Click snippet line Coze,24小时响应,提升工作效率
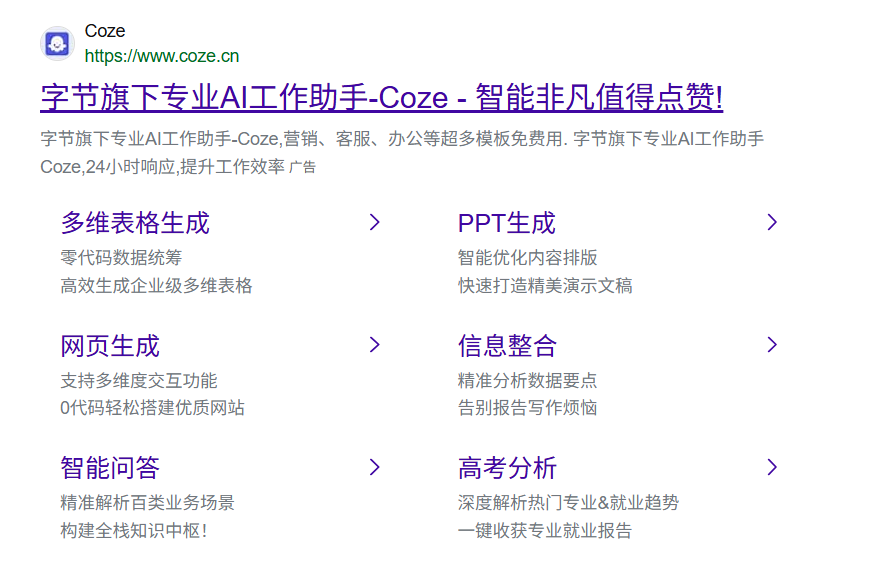This screenshot has height=561, width=880. pos(163,167)
